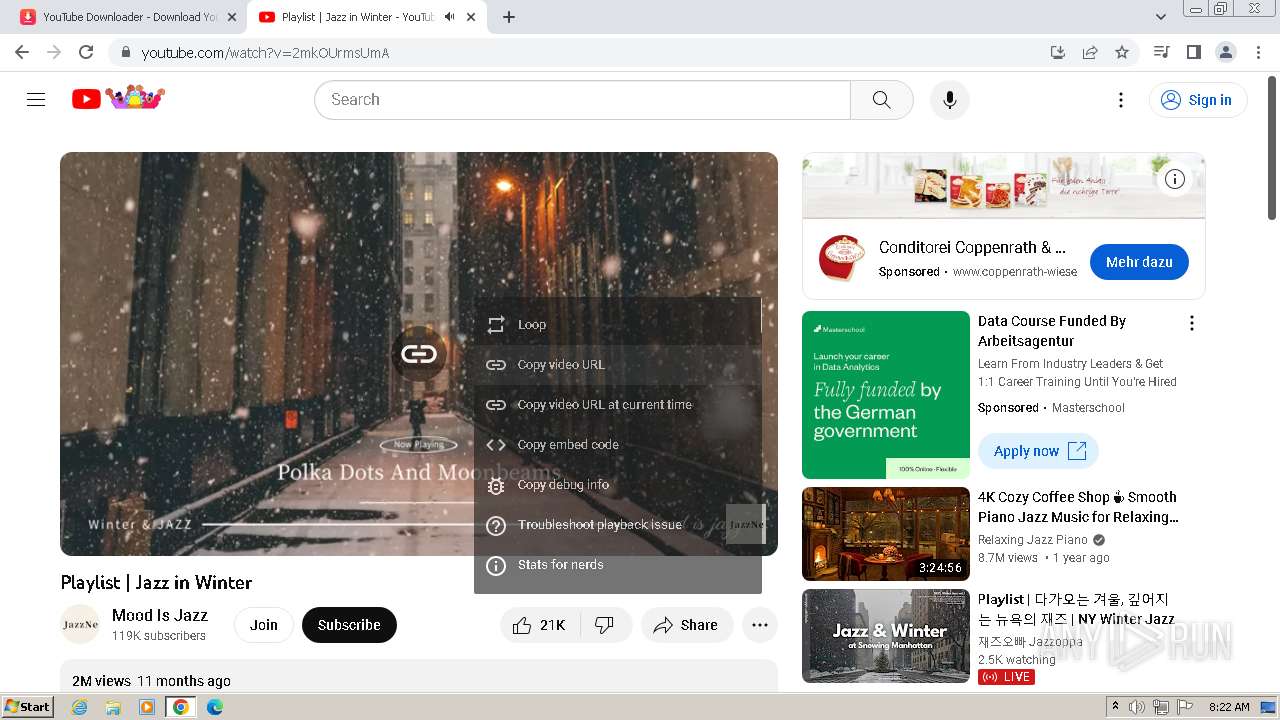Click Relaxing Jazz Piano channel name
Viewport: 1280px width, 720px height.
coord(1033,539)
